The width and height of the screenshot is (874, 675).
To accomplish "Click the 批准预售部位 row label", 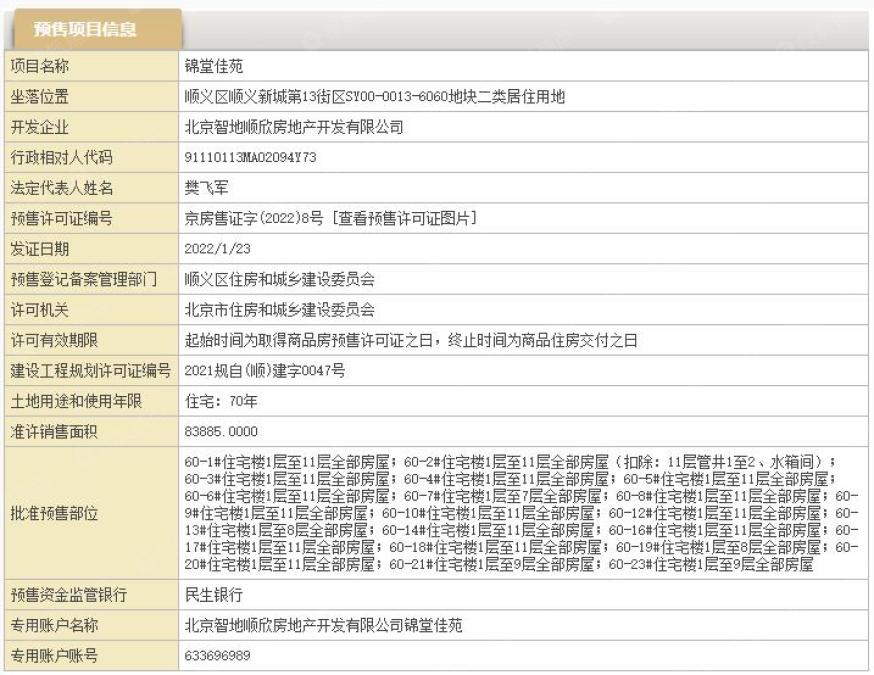I will (x=55, y=513).
